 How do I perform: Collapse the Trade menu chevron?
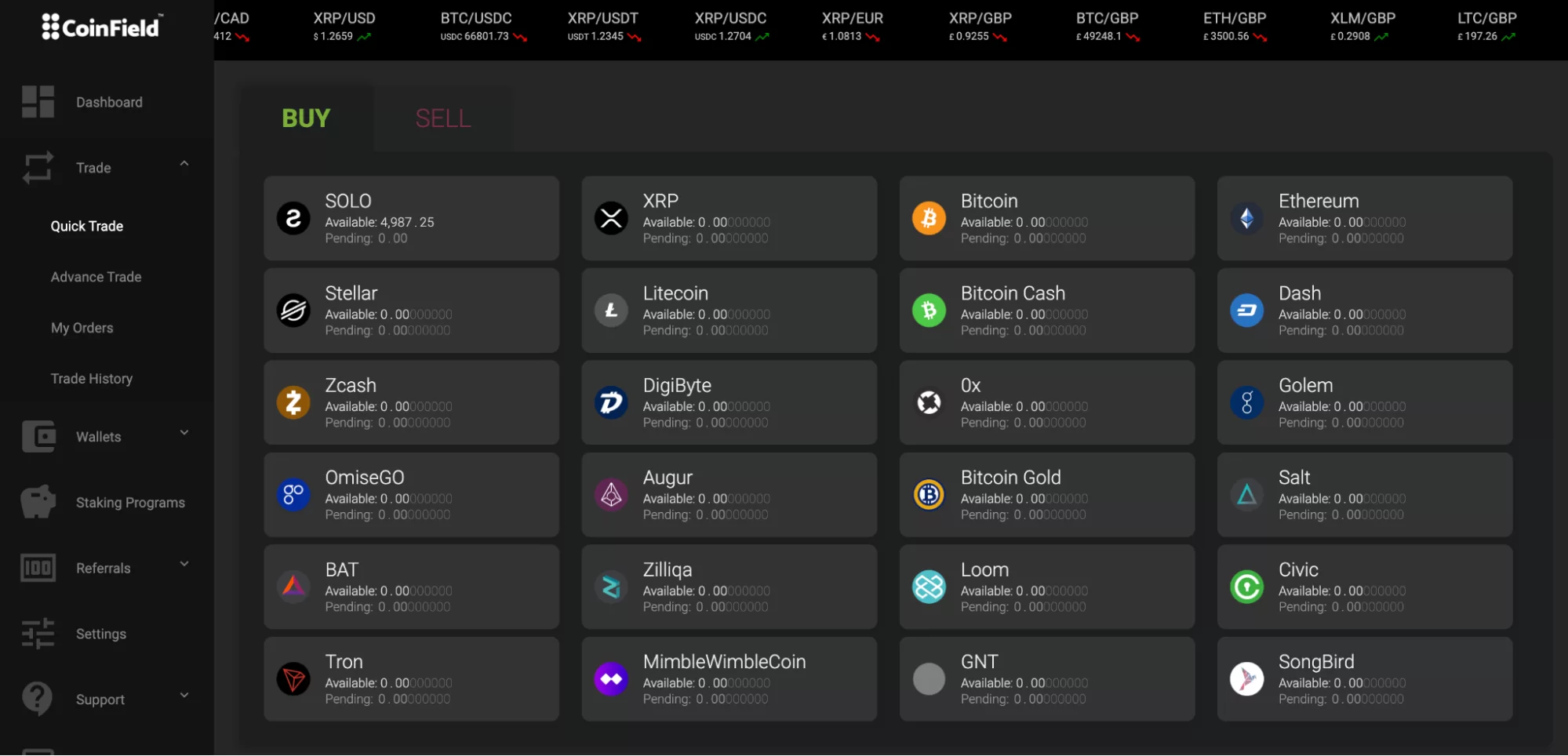coord(184,164)
